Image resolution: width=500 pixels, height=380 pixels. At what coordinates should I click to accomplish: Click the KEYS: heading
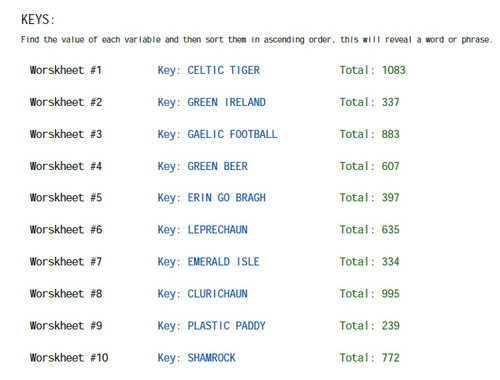(38, 20)
